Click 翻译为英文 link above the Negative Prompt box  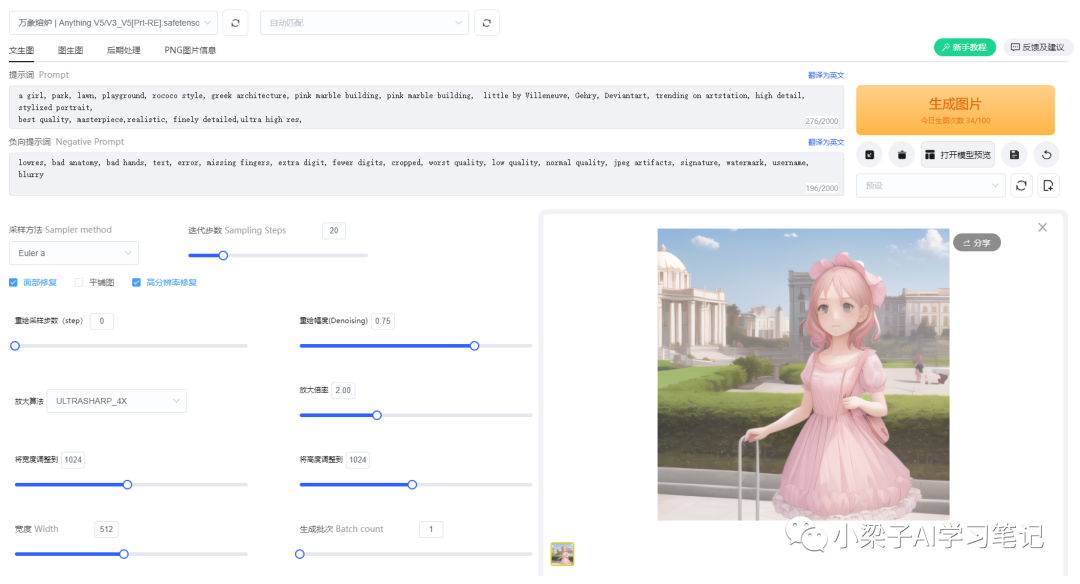click(x=826, y=142)
